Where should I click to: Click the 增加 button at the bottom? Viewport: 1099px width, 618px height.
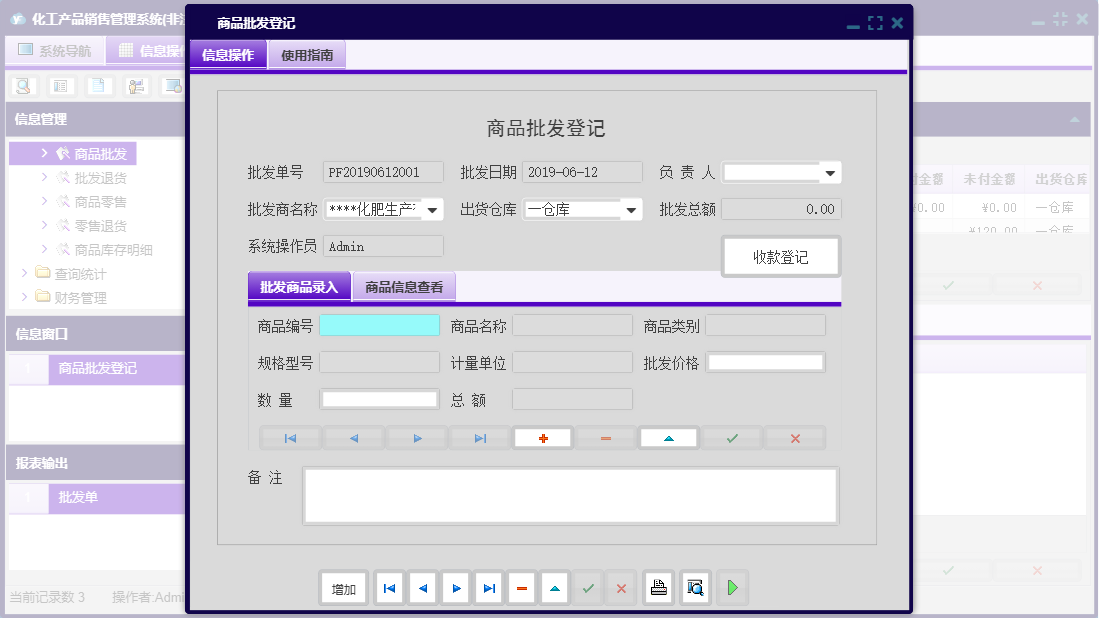click(343, 588)
